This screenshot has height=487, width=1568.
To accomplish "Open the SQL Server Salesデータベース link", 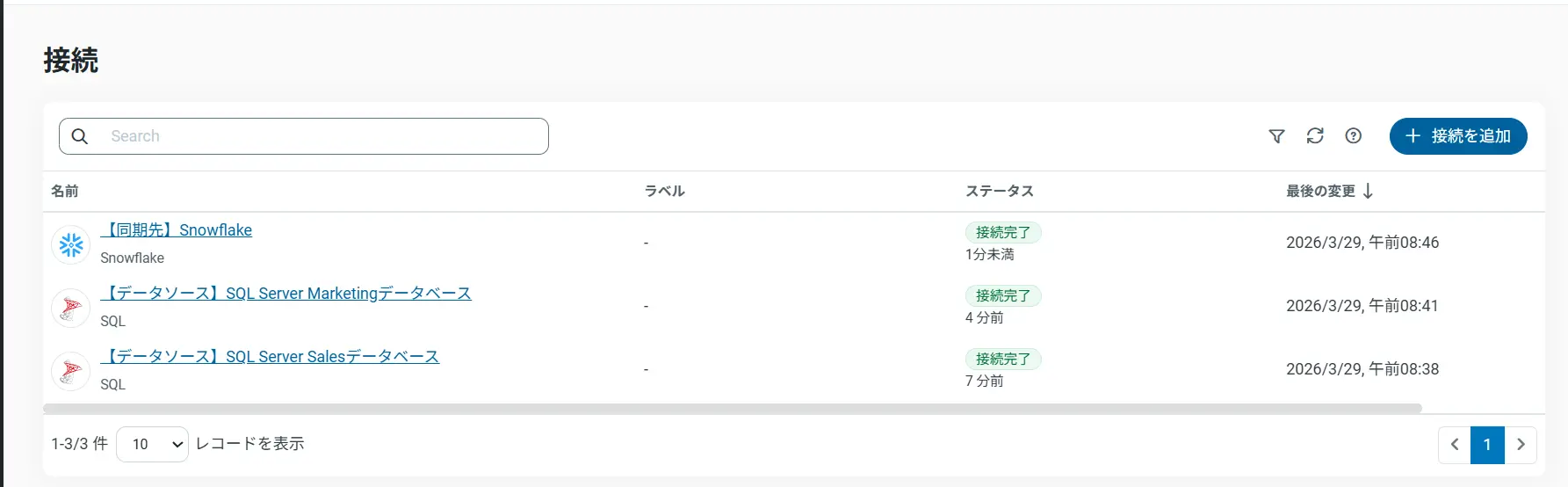I will click(x=271, y=357).
